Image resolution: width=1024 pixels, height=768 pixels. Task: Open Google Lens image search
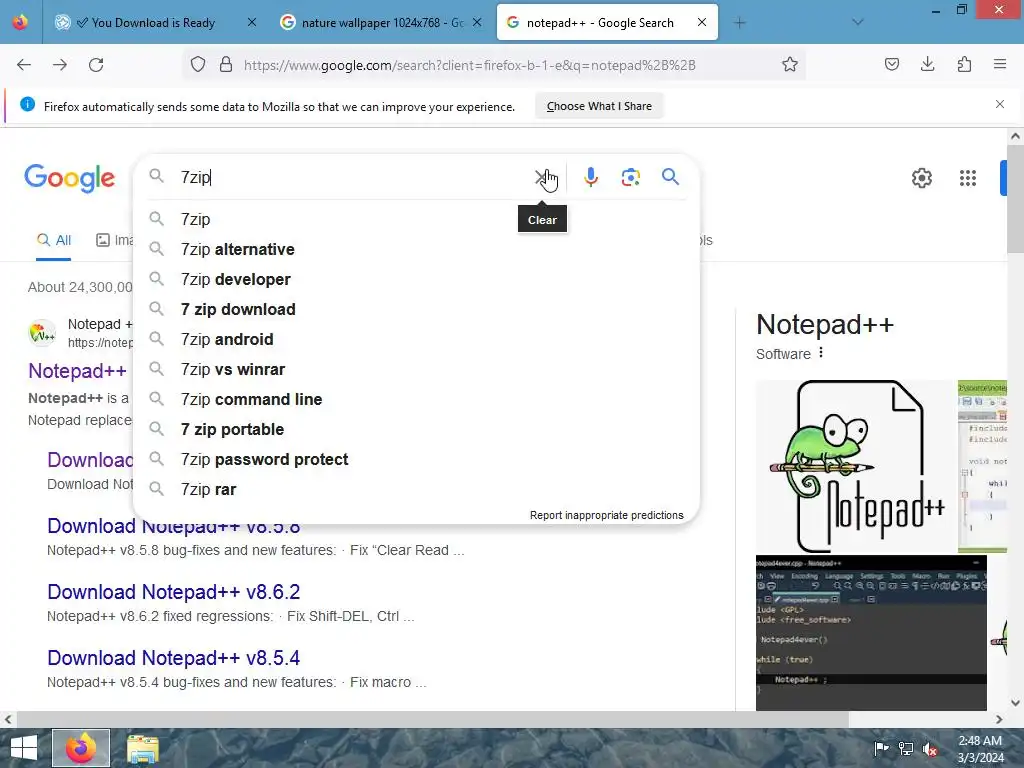pyautogui.click(x=630, y=177)
